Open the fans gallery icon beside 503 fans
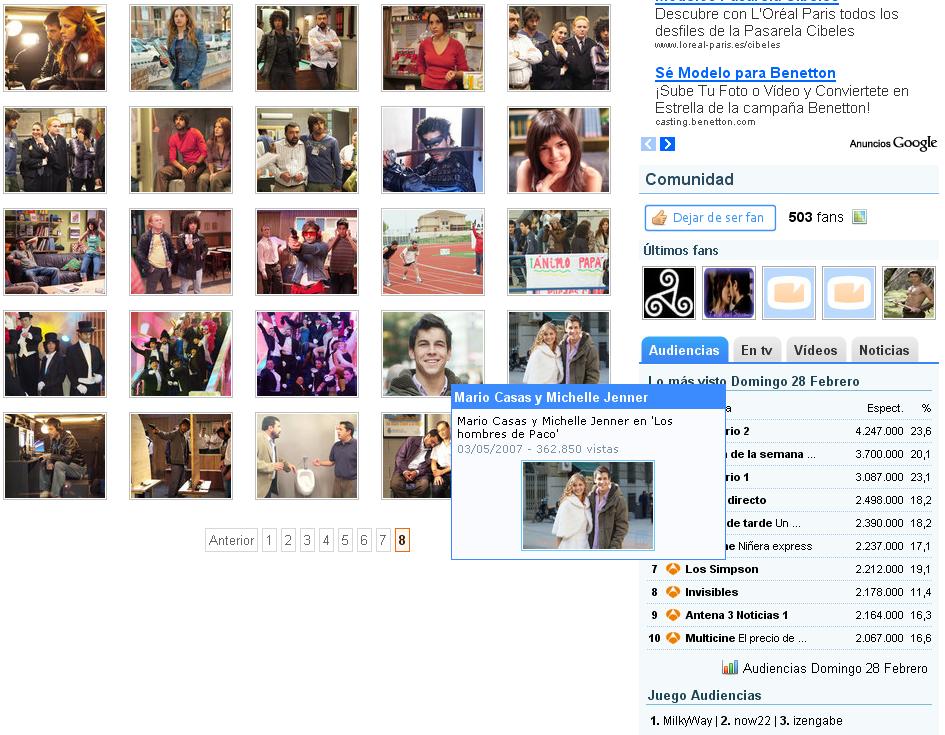 click(x=859, y=217)
